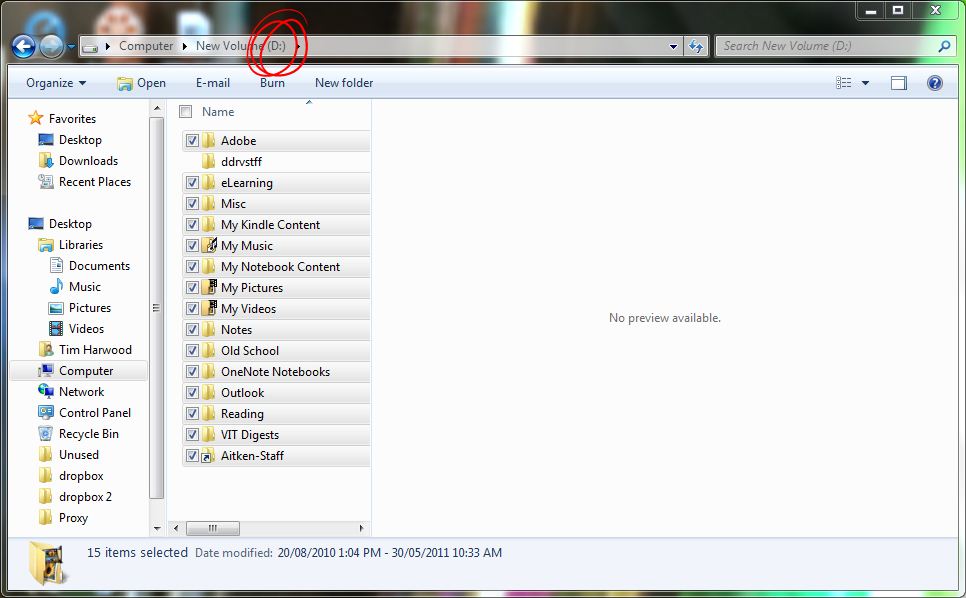Click the search magnifier icon
Image resolution: width=966 pixels, height=598 pixels.
click(x=944, y=46)
